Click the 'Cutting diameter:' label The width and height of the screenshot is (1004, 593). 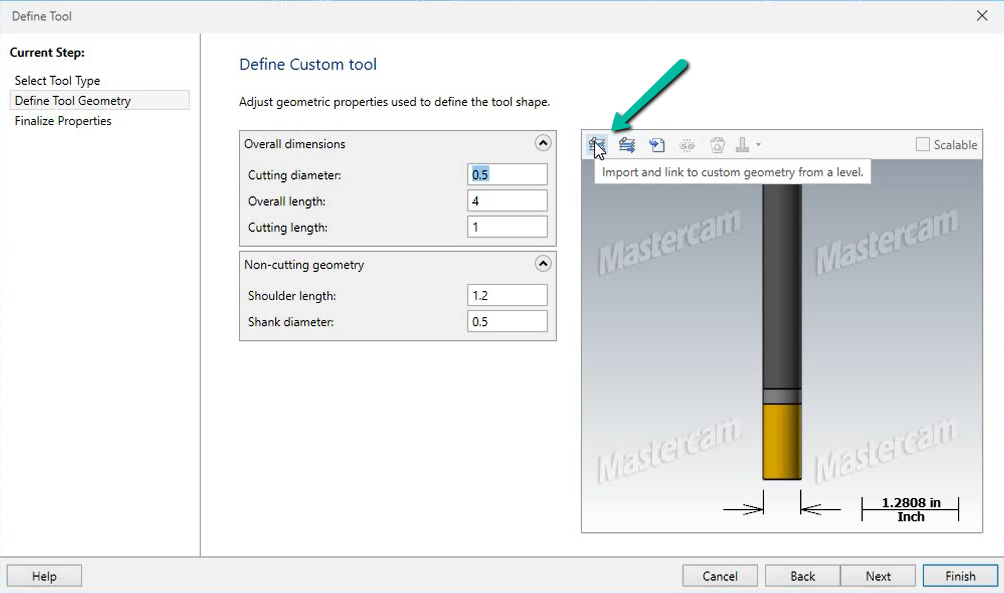click(x=295, y=175)
